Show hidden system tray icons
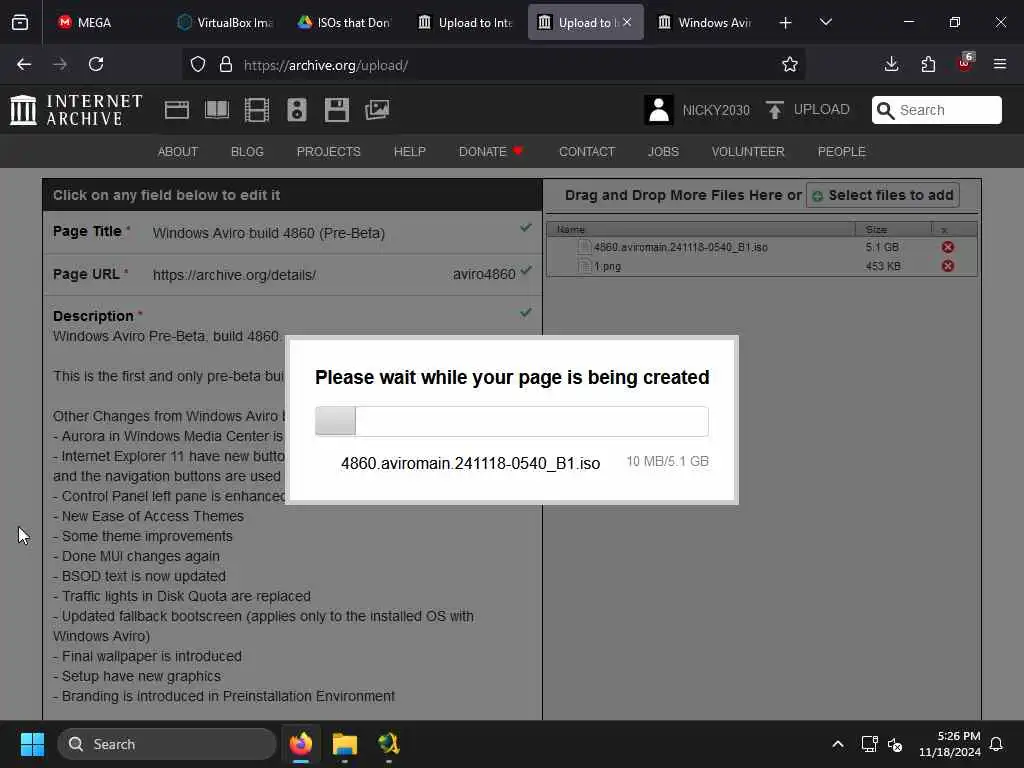The height and width of the screenshot is (768, 1024). 838,744
